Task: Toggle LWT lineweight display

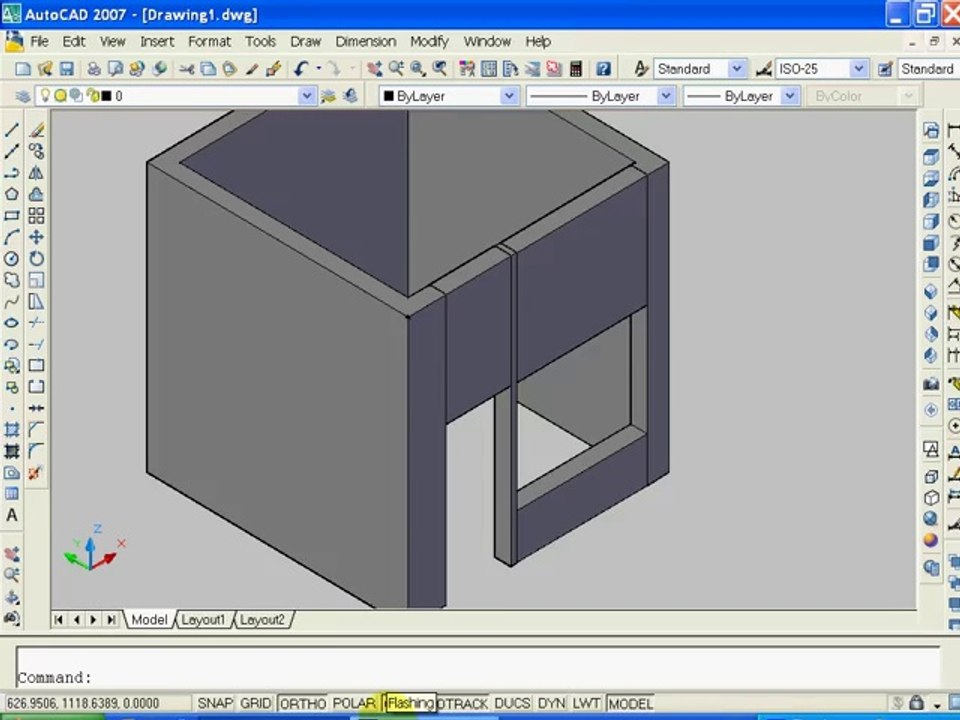Action: coord(586,703)
